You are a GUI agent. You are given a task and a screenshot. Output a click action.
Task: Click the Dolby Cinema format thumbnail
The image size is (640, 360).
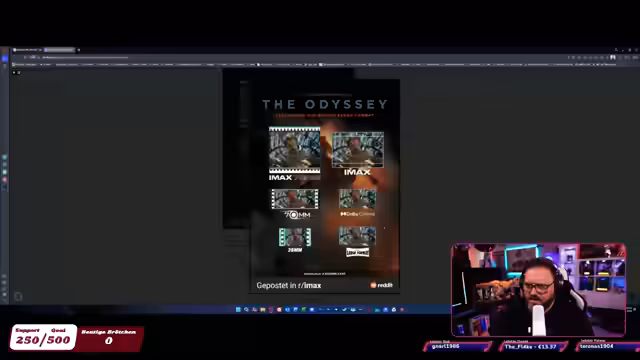tap(357, 199)
